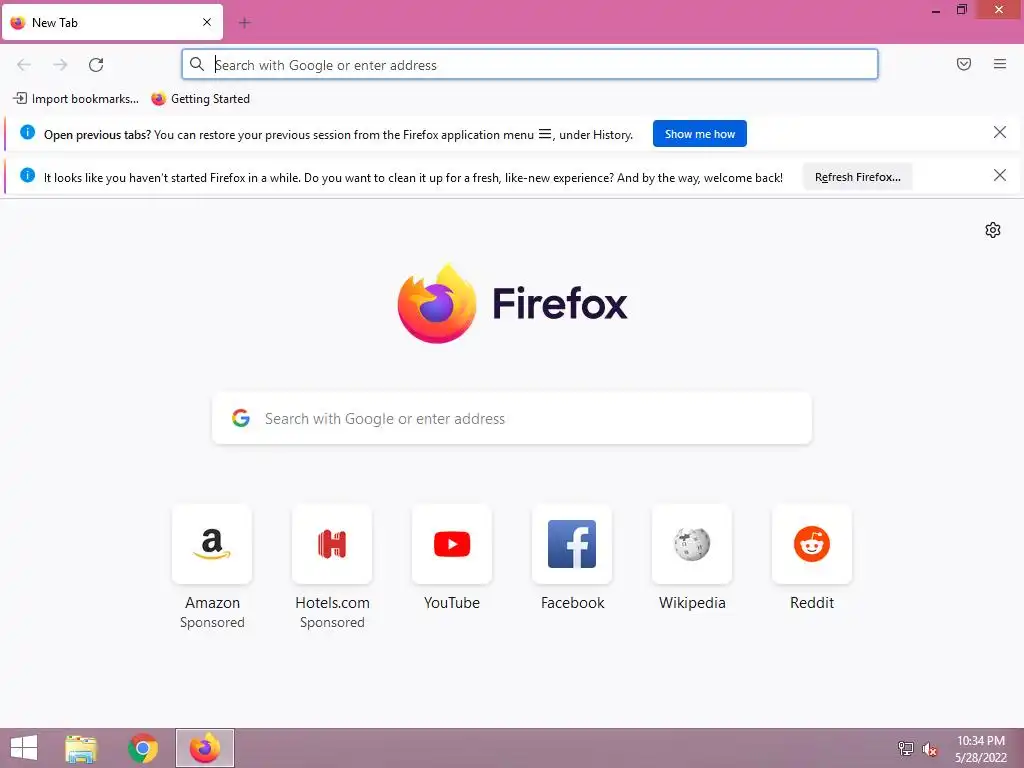The image size is (1024, 768).
Task: Restore down the Firefox window
Action: (961, 10)
